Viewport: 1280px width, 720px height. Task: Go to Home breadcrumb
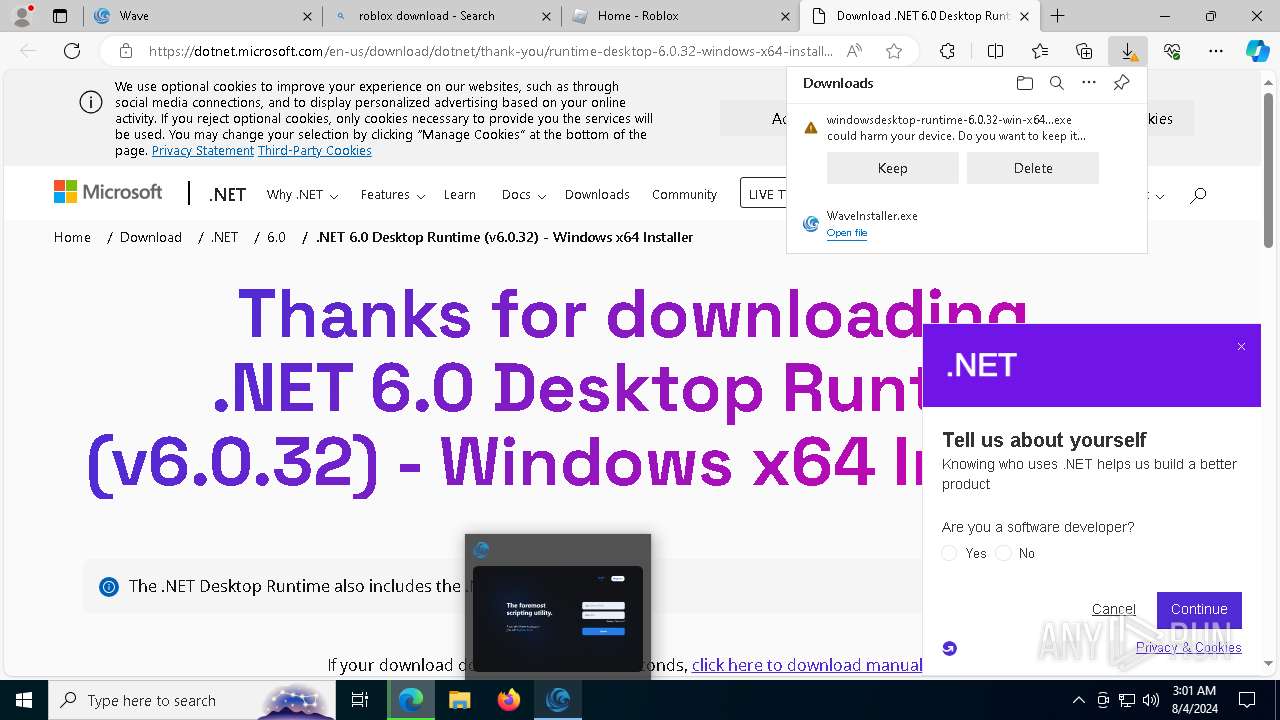pyautogui.click(x=72, y=237)
